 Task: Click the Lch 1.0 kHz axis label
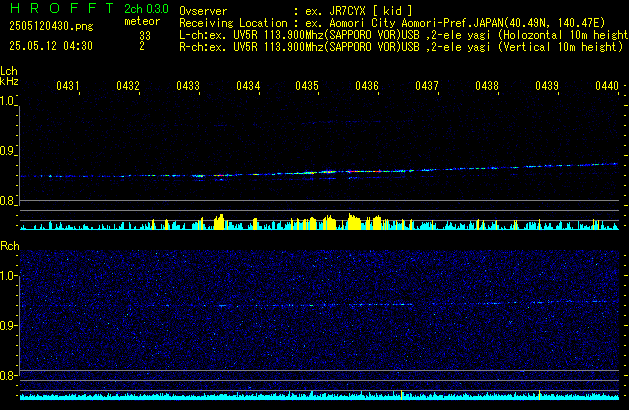(x=7, y=101)
